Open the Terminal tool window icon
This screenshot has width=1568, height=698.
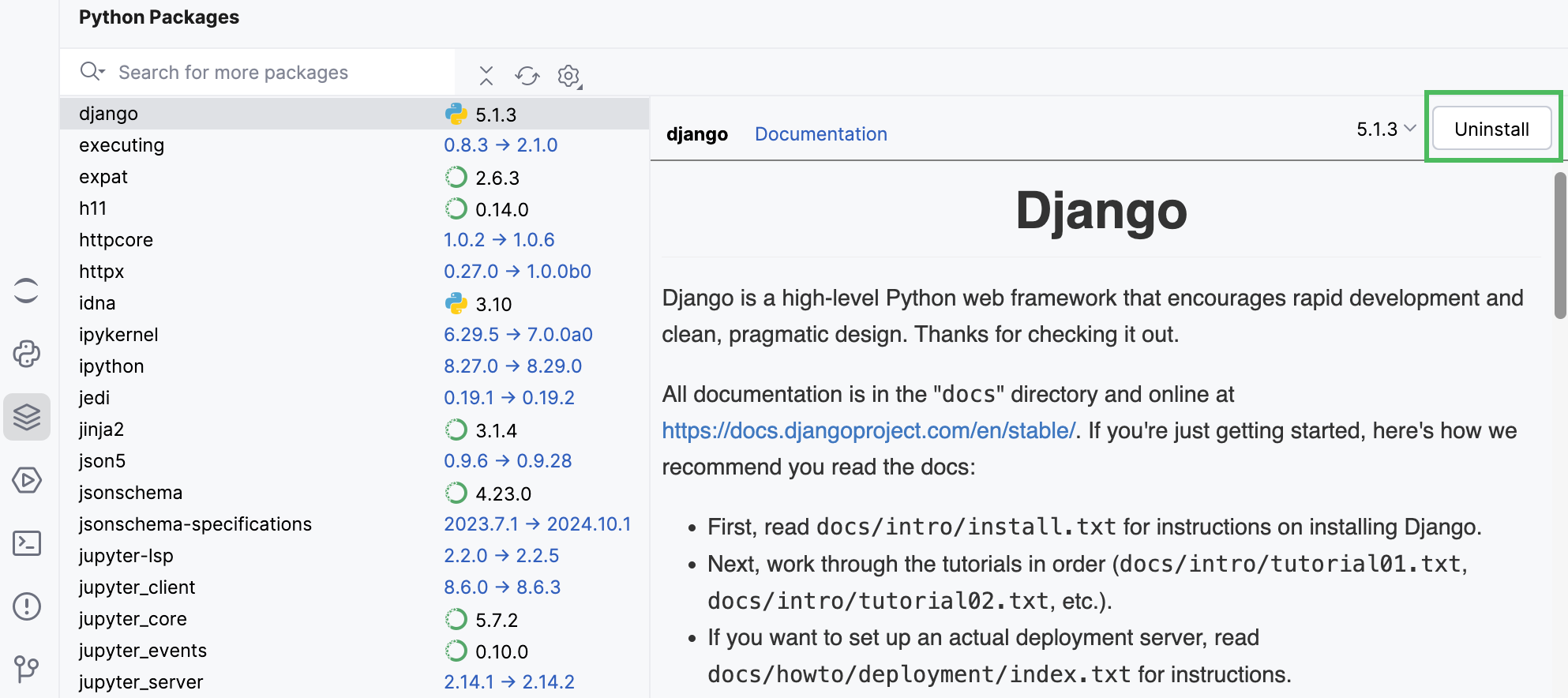tap(27, 543)
